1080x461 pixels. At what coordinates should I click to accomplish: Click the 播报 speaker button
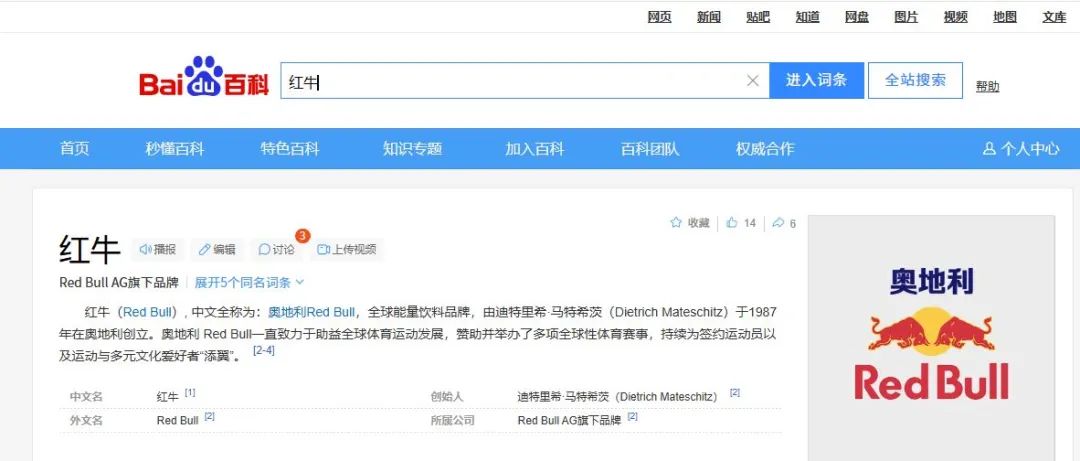click(x=158, y=249)
